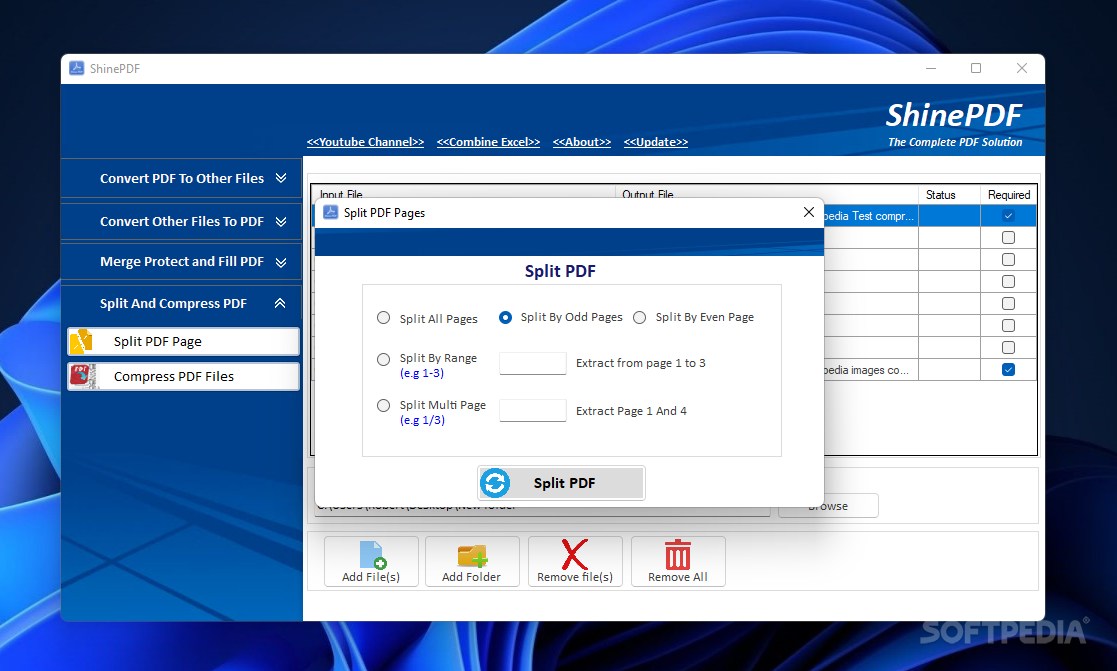This screenshot has height=671, width=1117.
Task: Toggle Required checkbox in the highlighted first row
Action: [1008, 215]
